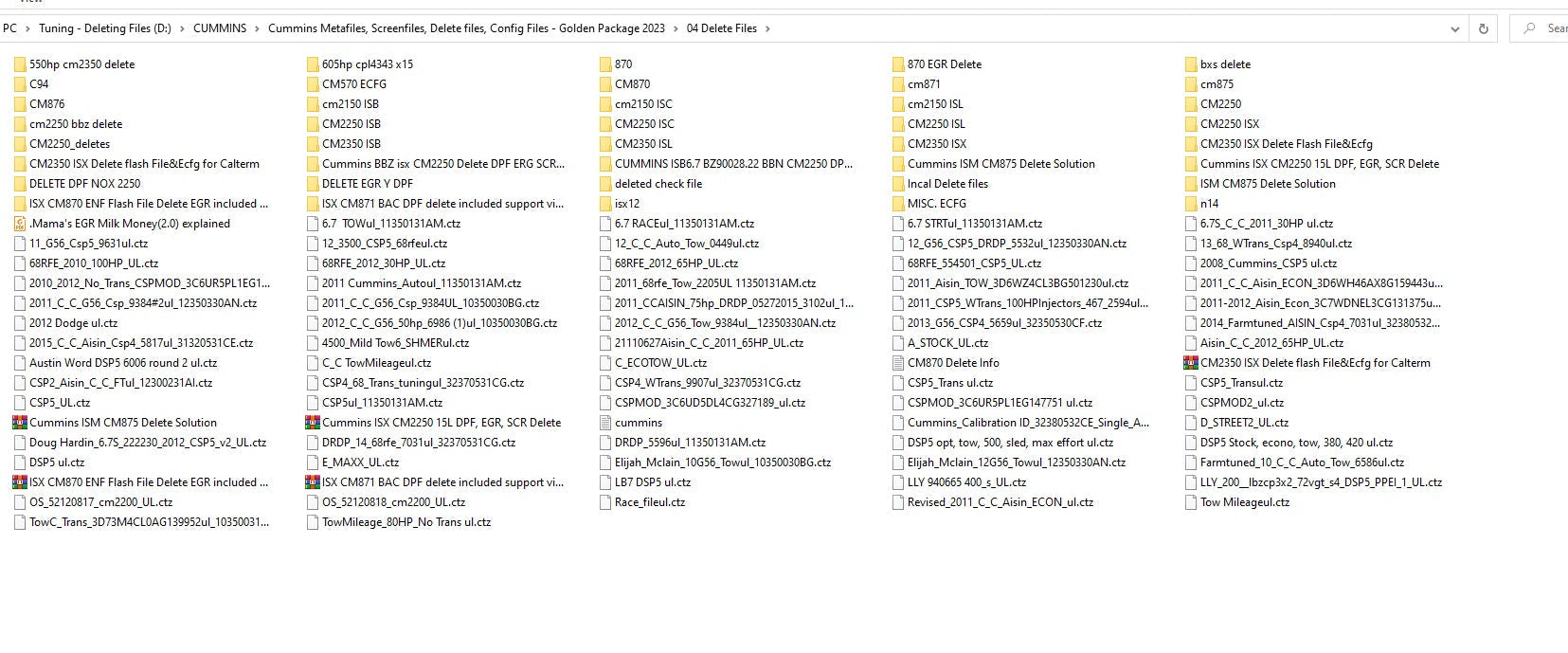Viewport: 1568px width, 653px height.
Task: Go to CUMMINS breadcrumb folder
Action: pos(220,28)
